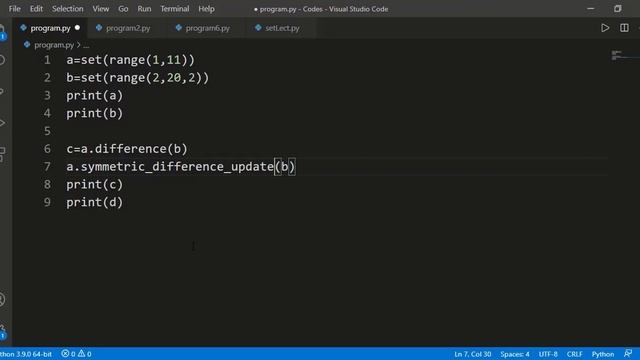Open the Run and Debug view icon
Screen dimensions: 640x360
coord(2,123)
